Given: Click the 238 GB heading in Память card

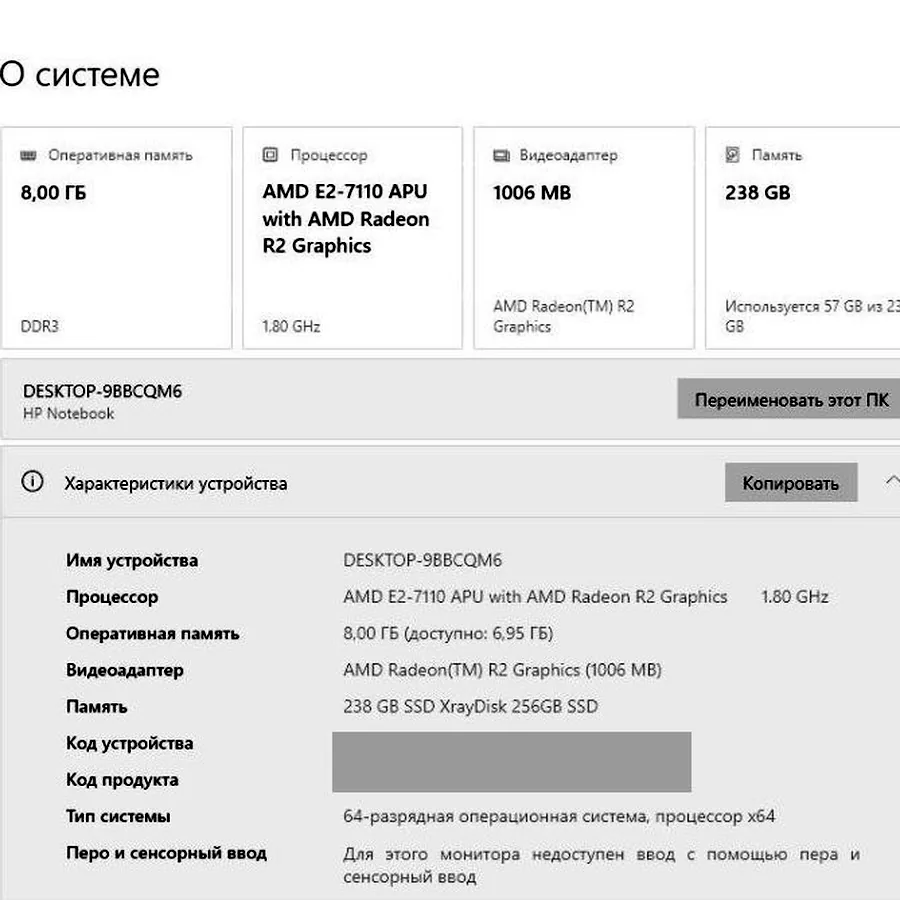Looking at the screenshot, I should point(758,192).
